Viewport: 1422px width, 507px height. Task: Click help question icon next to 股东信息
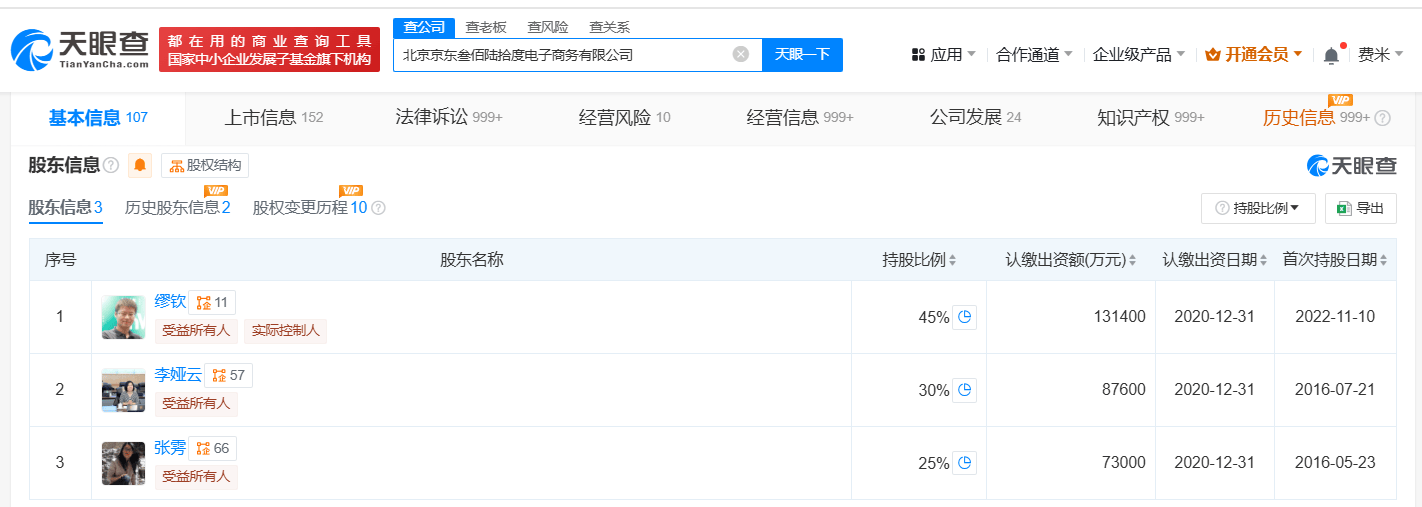click(111, 165)
